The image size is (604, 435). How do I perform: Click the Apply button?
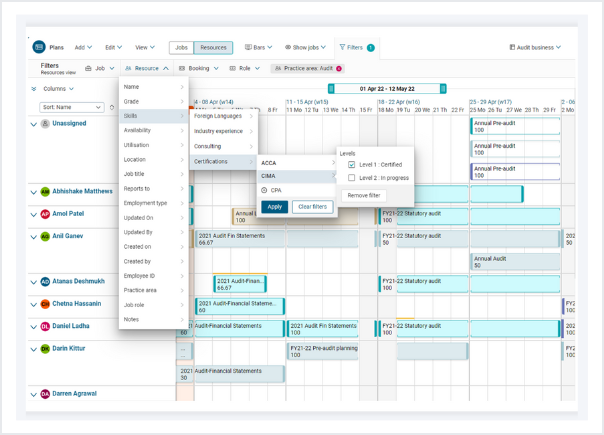click(275, 207)
